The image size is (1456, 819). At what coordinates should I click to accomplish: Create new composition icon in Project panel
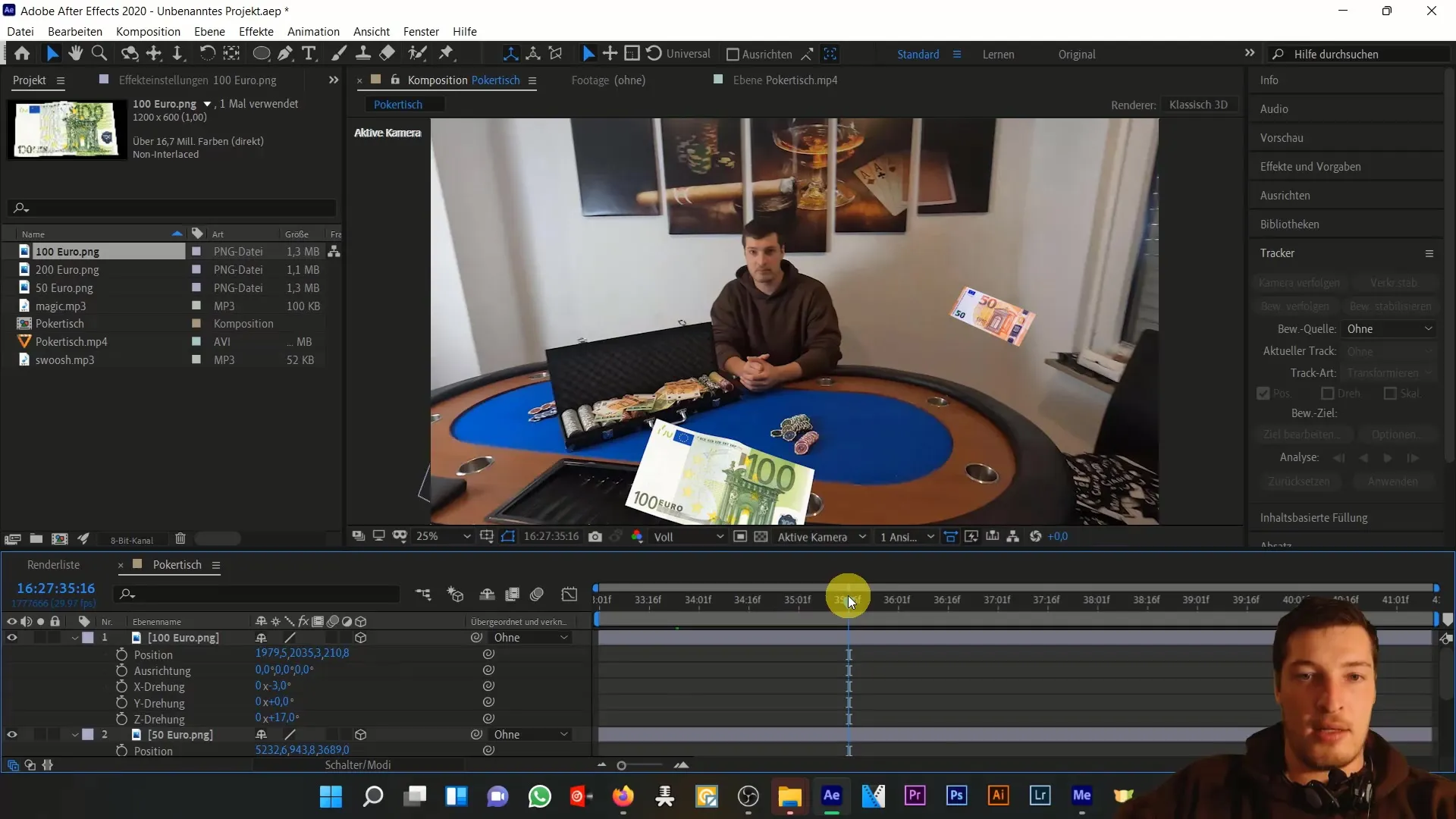(x=60, y=539)
